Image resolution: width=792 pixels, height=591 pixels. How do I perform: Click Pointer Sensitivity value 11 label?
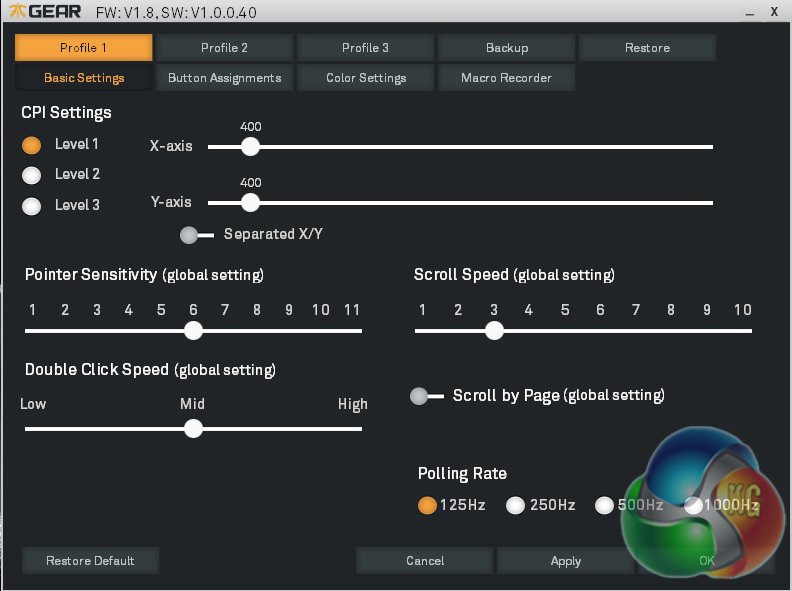tap(352, 310)
